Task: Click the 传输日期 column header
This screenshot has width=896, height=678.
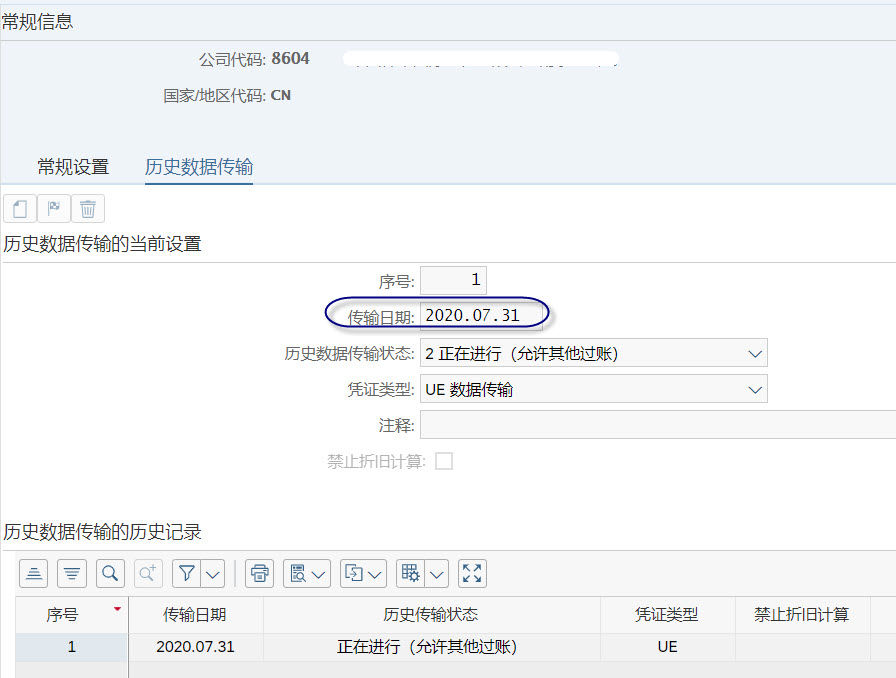Action: [x=195, y=615]
